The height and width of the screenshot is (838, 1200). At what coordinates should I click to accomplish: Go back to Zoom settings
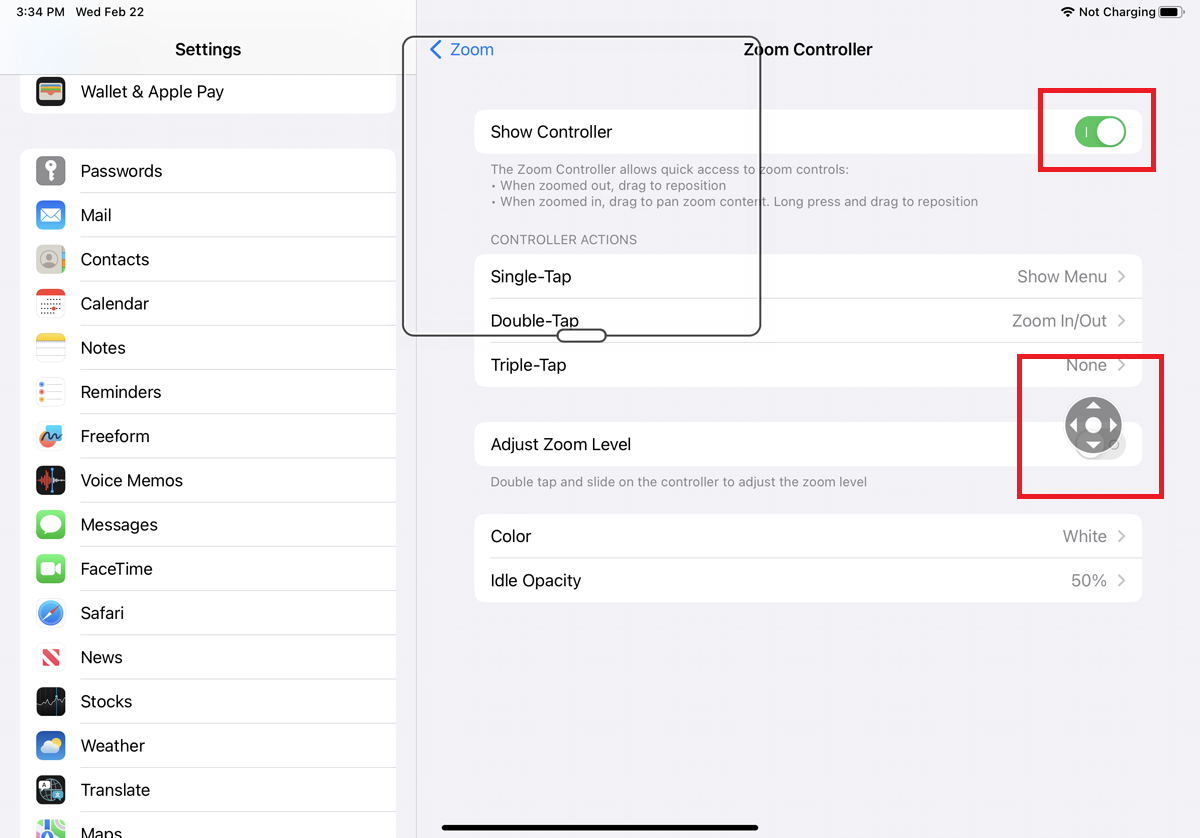pyautogui.click(x=462, y=50)
